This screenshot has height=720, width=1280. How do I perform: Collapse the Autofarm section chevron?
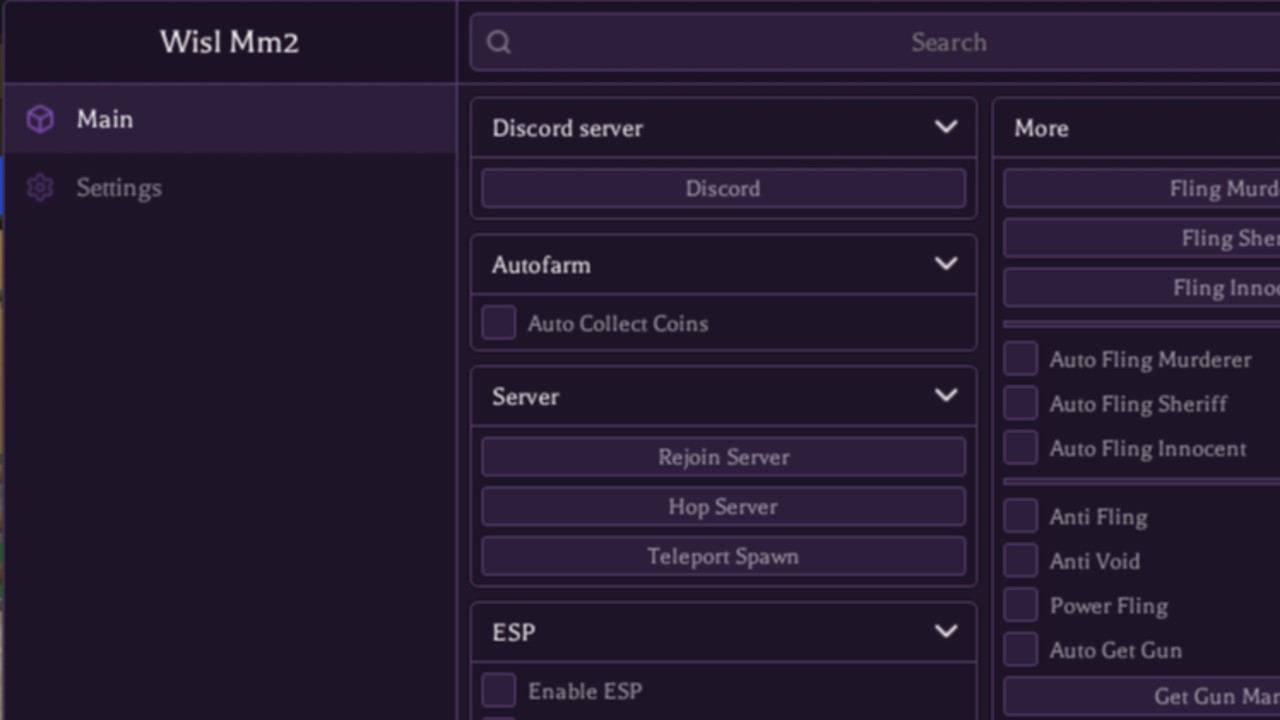click(945, 264)
